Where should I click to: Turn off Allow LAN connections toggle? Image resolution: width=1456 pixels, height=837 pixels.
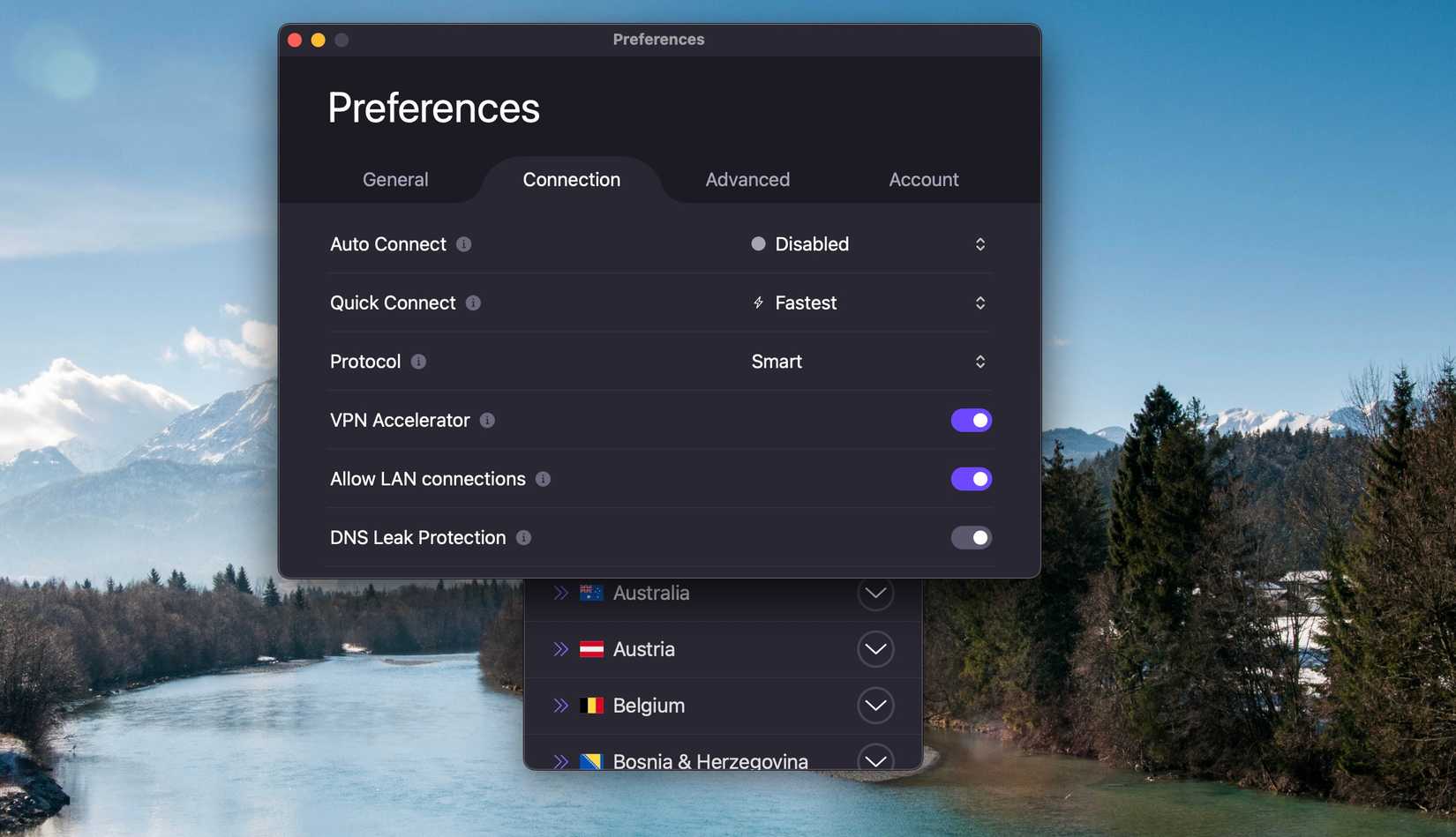tap(972, 479)
